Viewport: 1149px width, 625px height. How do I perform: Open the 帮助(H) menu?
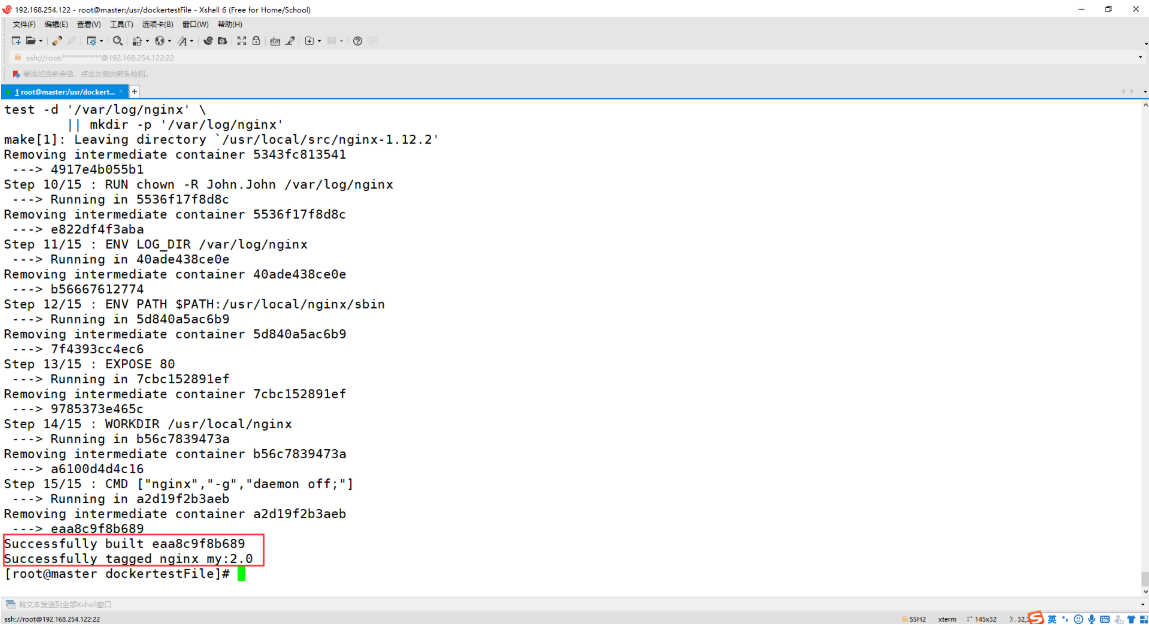[x=229, y=24]
